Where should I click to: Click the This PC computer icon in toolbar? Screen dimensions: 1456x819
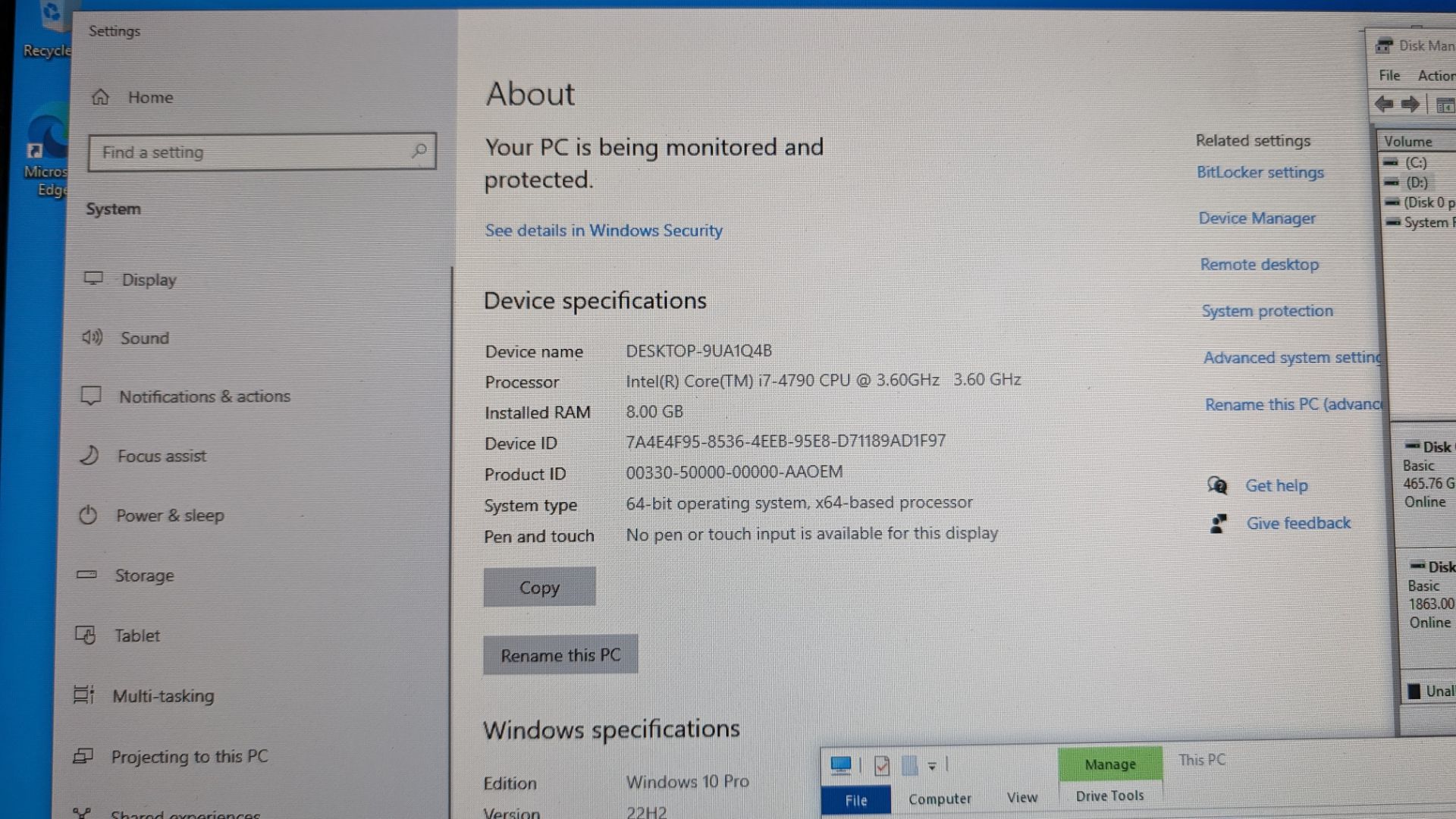(840, 764)
